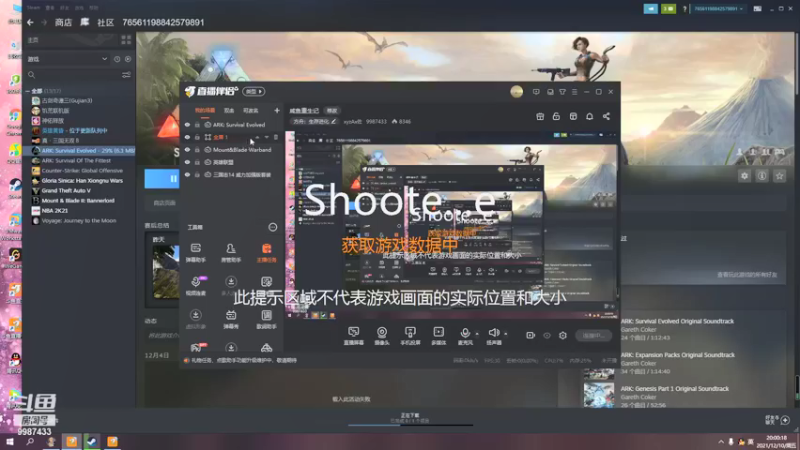Add 多媒体 multimedia source

coord(438,336)
